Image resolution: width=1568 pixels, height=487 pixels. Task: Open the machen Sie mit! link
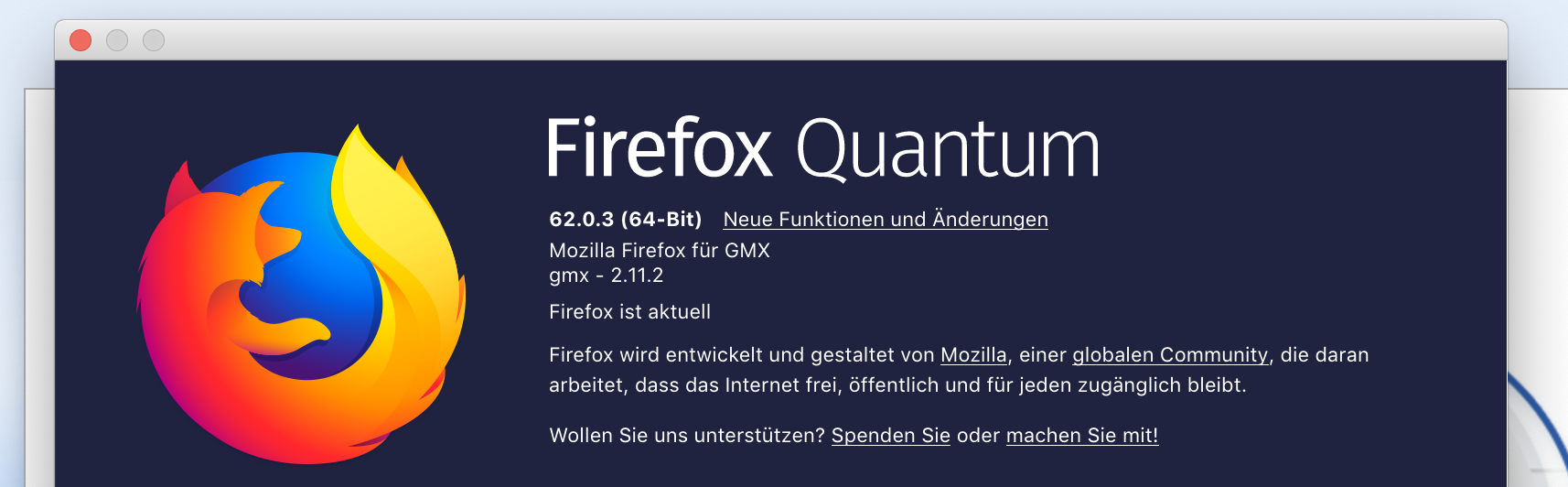(1081, 436)
